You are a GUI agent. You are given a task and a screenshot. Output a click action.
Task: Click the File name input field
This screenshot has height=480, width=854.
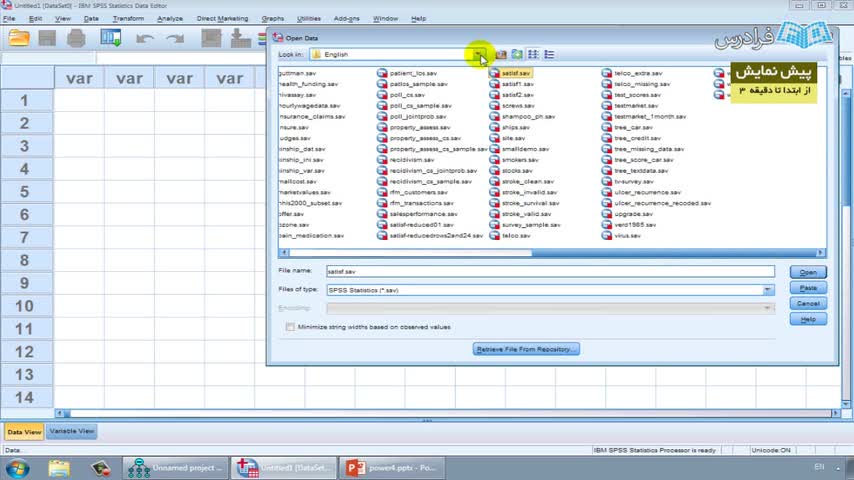[x=550, y=271]
